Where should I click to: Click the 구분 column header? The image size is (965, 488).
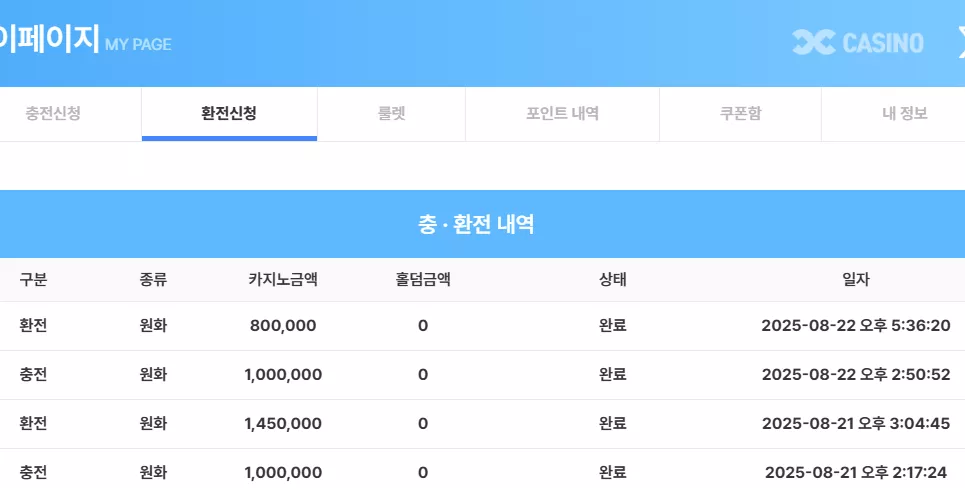coord(33,280)
